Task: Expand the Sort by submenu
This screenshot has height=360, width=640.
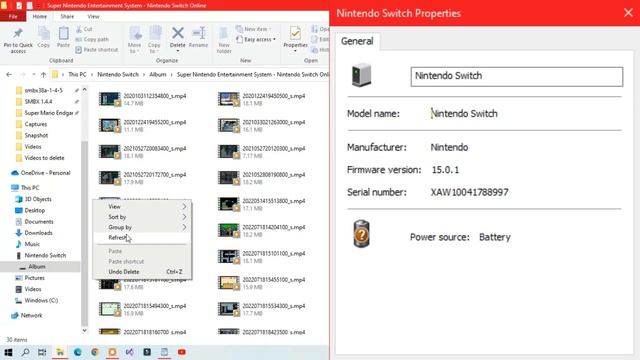Action: tap(143, 217)
